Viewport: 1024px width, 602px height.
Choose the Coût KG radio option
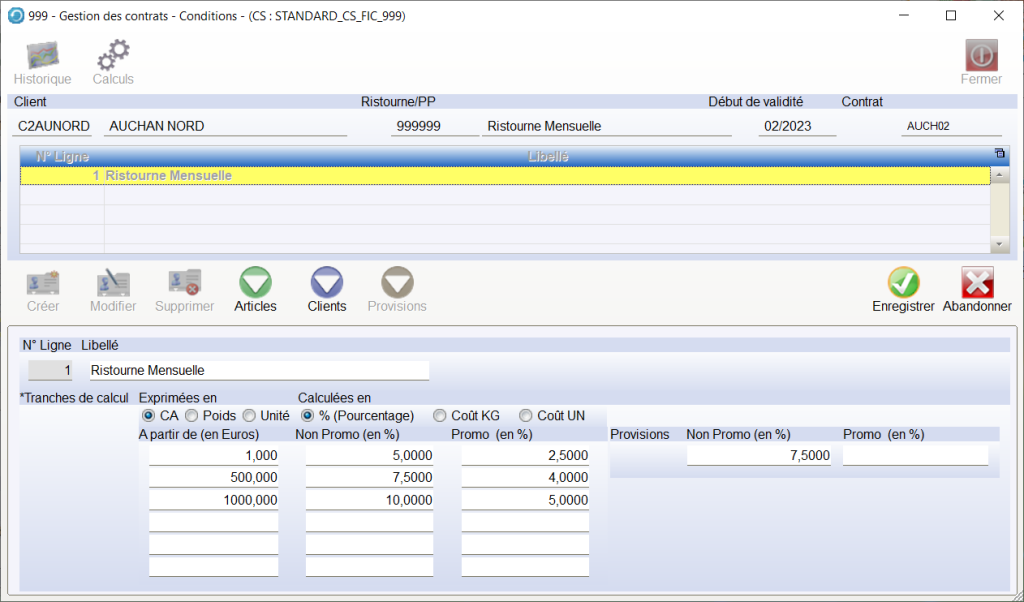(x=439, y=415)
